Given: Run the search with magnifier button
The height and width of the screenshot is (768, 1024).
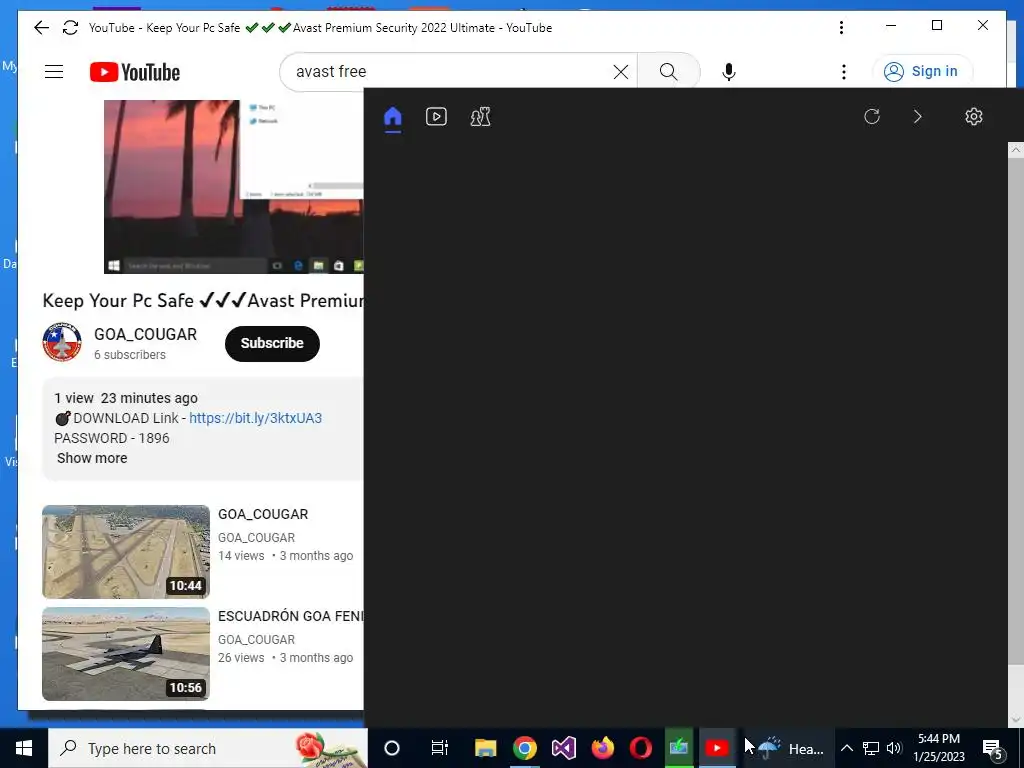Looking at the screenshot, I should (x=668, y=72).
